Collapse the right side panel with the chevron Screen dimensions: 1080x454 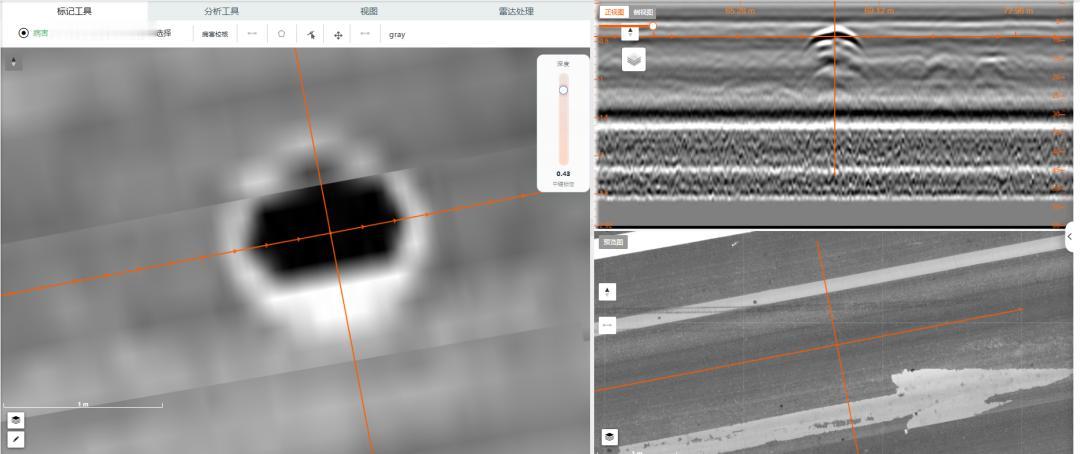tap(1070, 236)
